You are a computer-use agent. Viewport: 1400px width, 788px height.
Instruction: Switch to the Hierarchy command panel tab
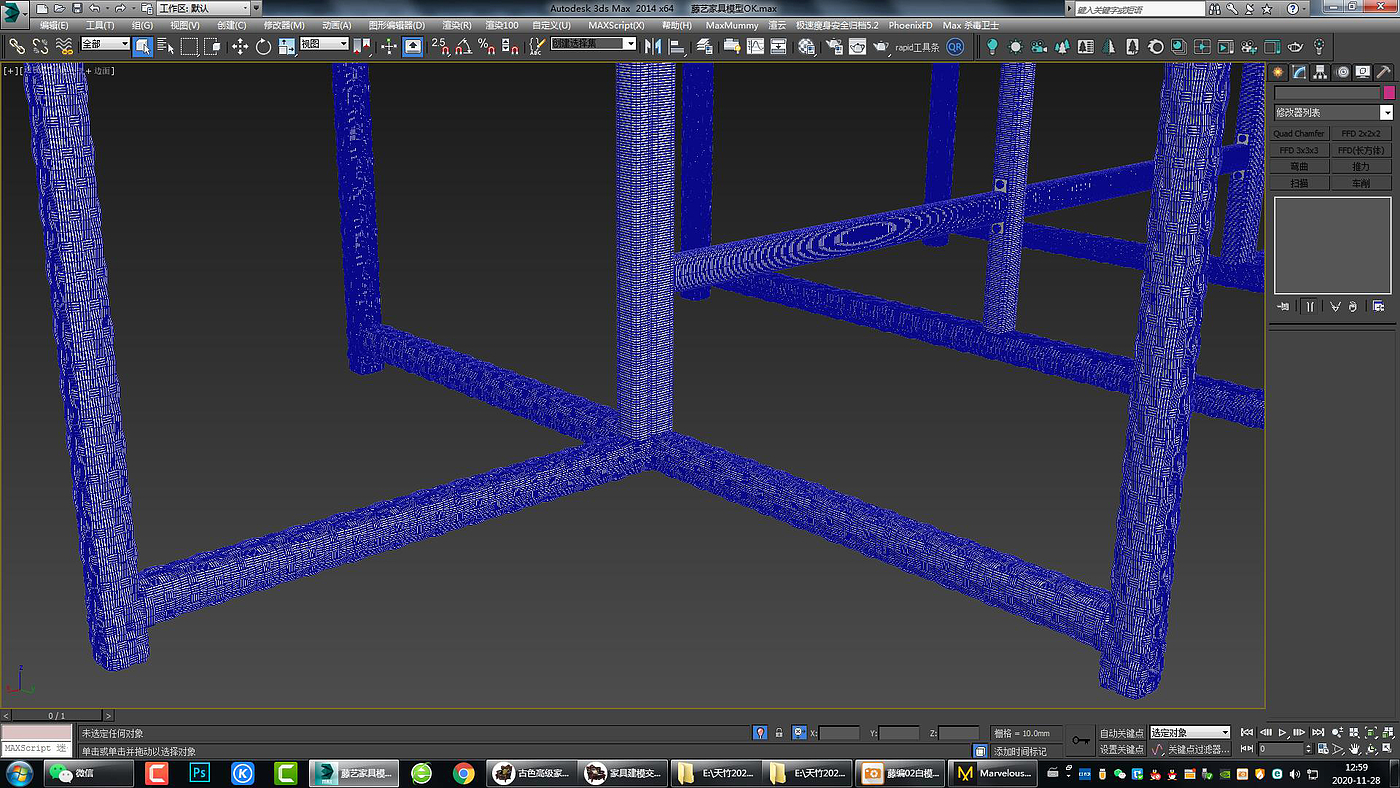click(x=1320, y=72)
